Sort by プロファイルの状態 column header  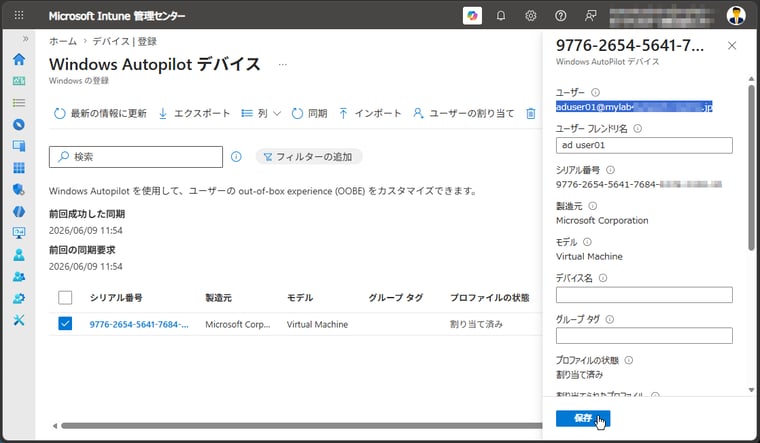click(490, 298)
